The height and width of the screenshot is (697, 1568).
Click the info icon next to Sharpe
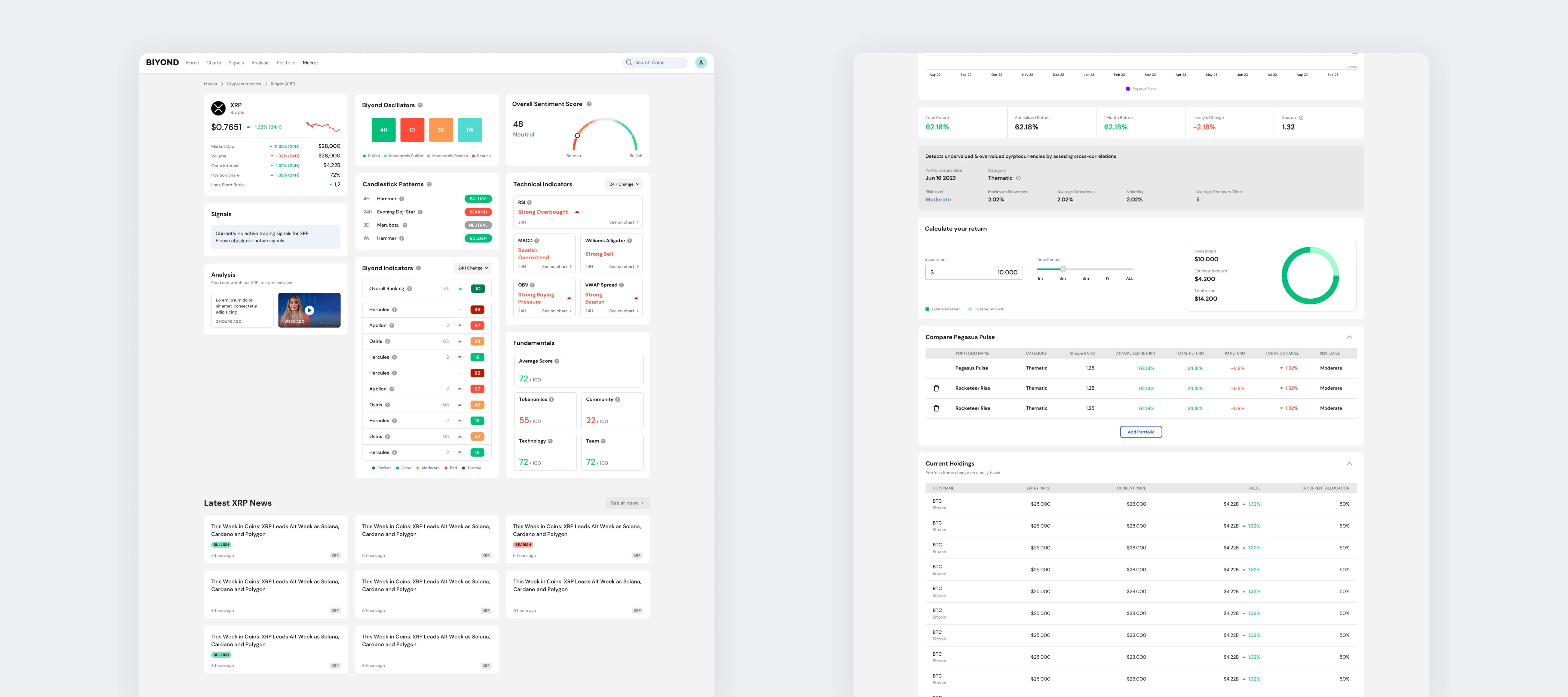1301,118
